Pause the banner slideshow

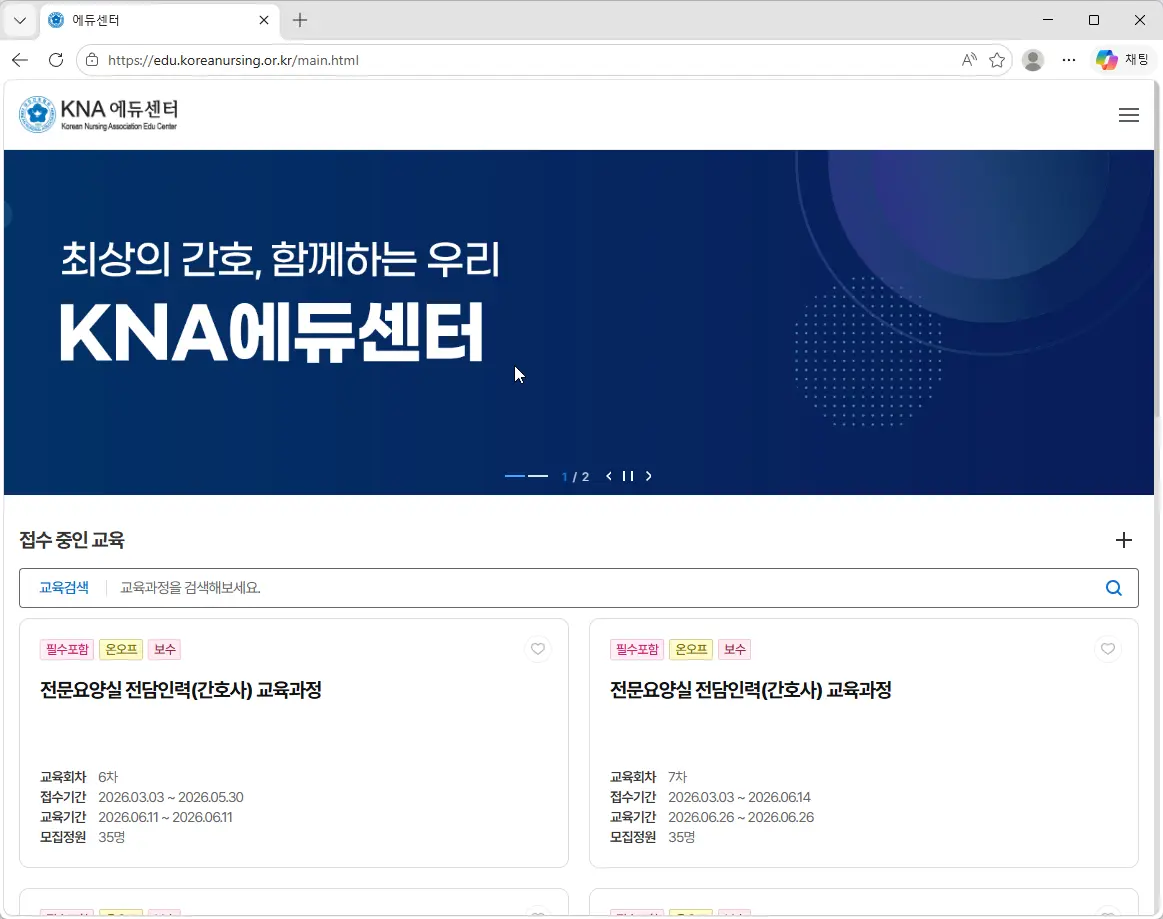tap(628, 476)
